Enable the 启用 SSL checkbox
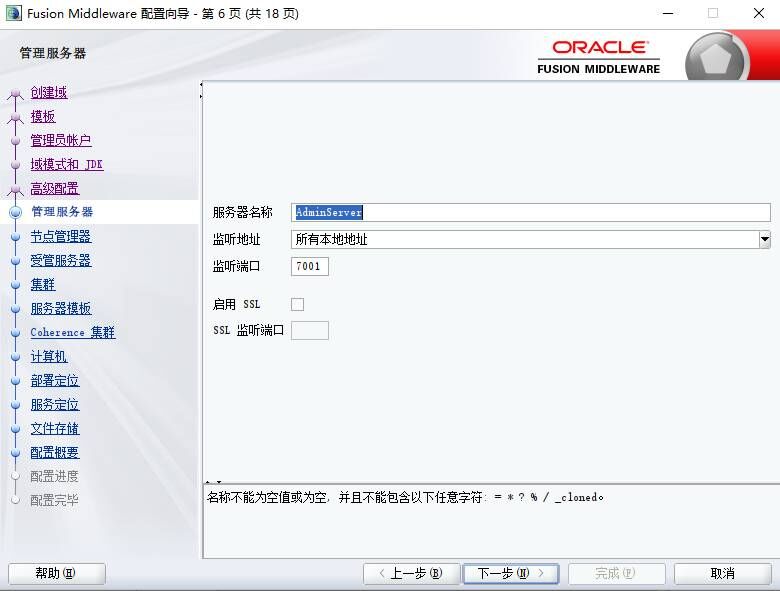This screenshot has width=780, height=591. (x=297, y=304)
